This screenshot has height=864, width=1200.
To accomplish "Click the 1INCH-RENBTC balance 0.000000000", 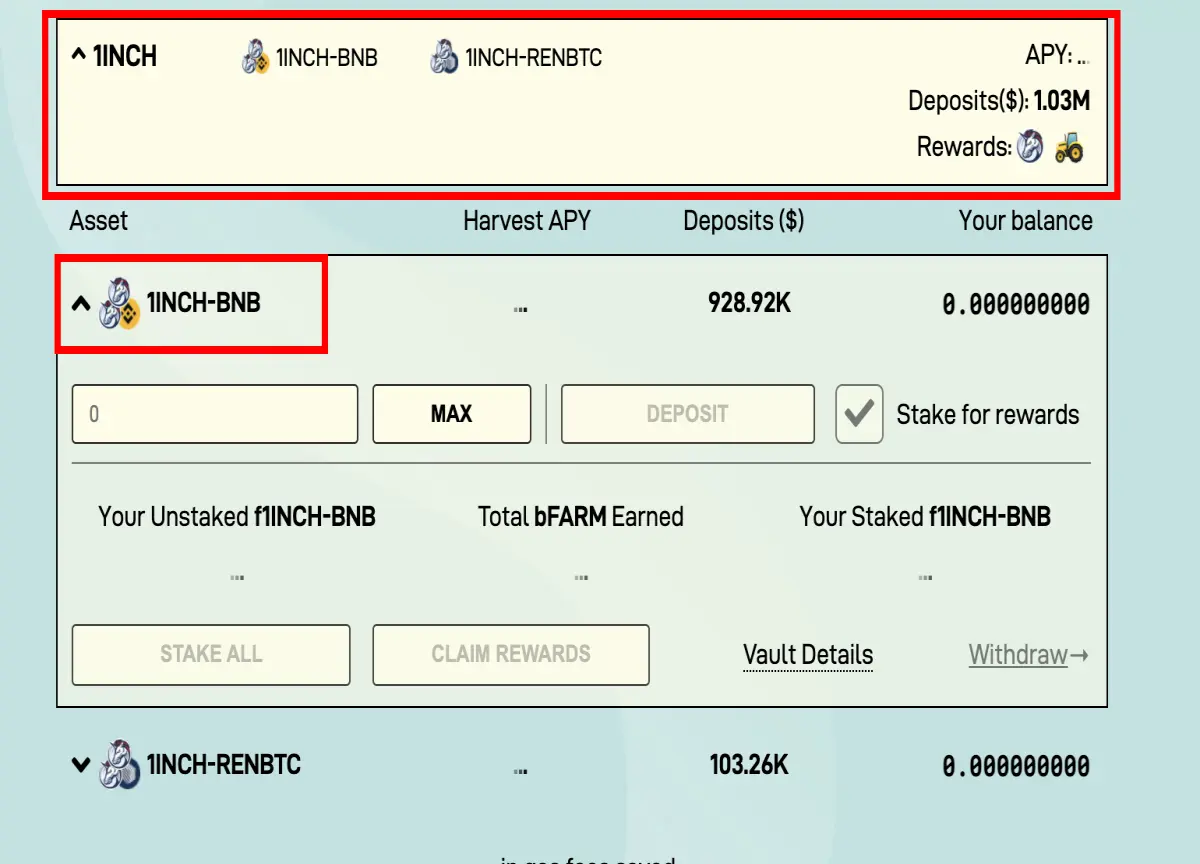I will tap(1016, 767).
